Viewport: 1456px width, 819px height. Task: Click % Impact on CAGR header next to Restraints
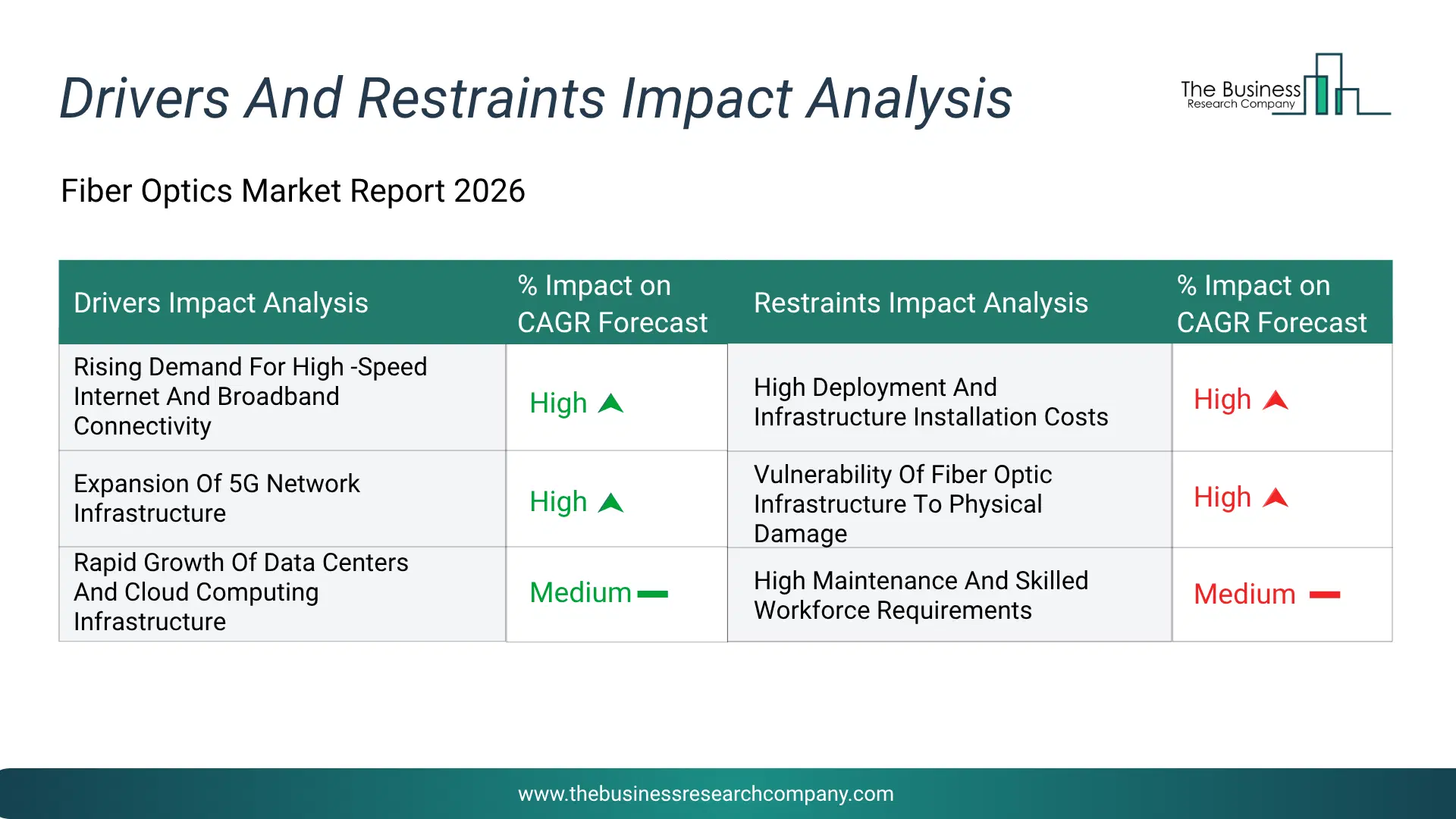click(x=1272, y=303)
